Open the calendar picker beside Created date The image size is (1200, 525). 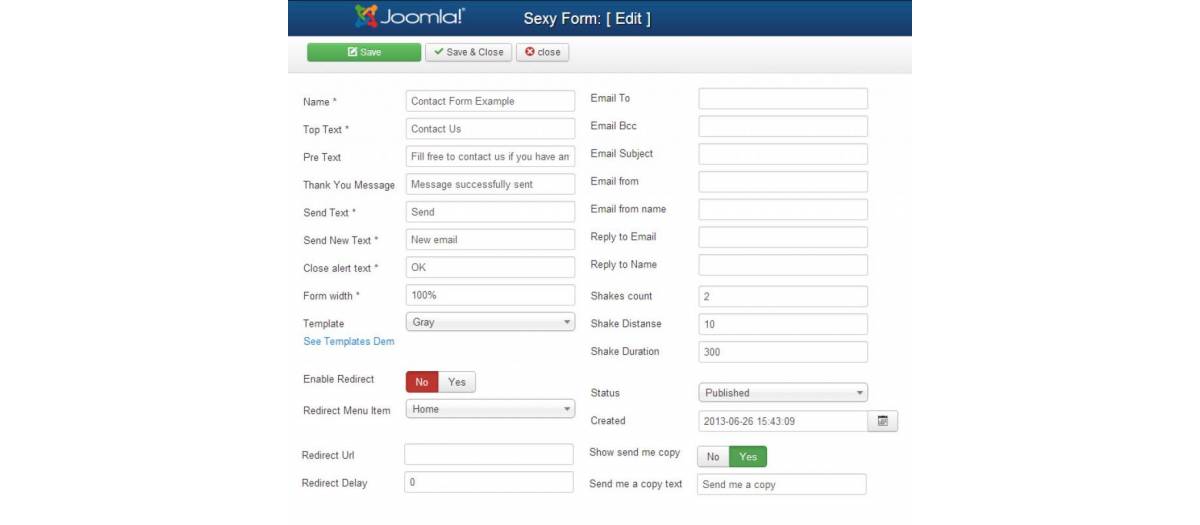coord(883,422)
